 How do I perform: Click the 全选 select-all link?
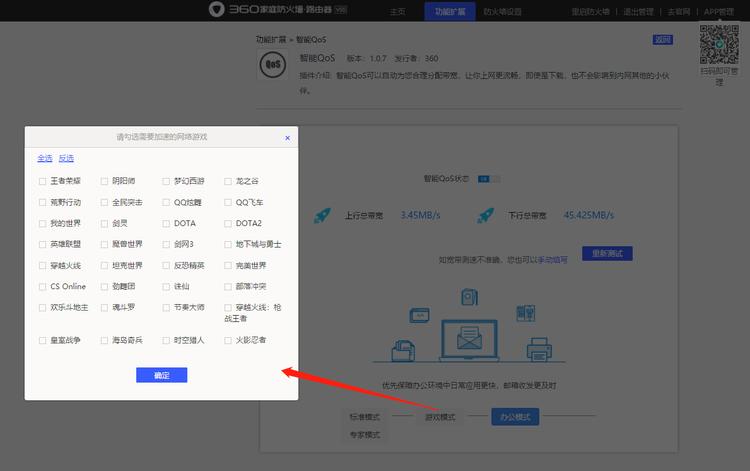(45, 158)
